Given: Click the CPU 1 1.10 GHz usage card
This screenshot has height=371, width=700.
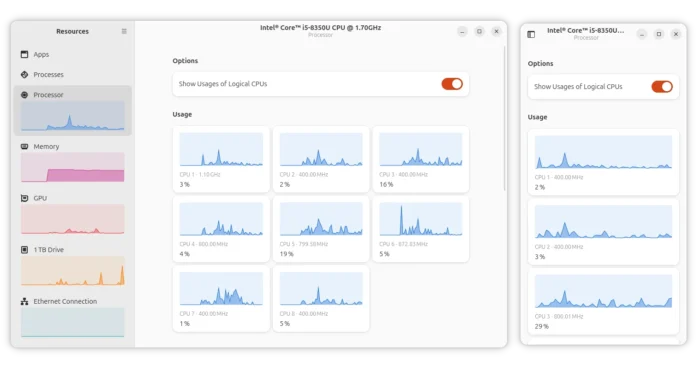Looking at the screenshot, I should 221,159.
